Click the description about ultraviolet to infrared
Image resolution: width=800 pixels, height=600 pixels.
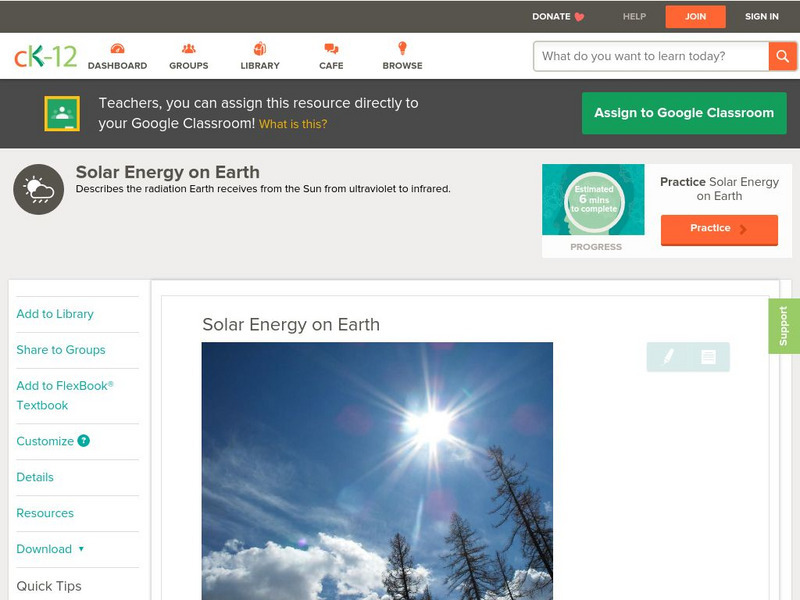click(x=263, y=189)
